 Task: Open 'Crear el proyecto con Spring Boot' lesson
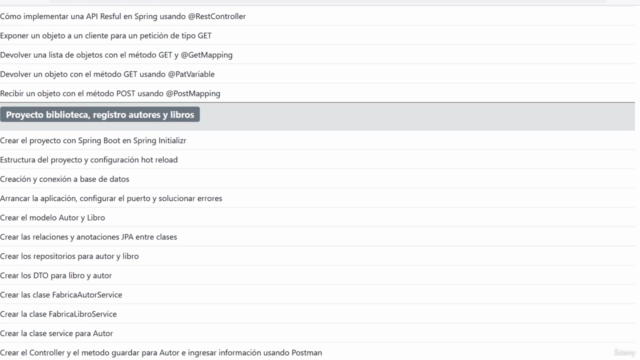93,140
